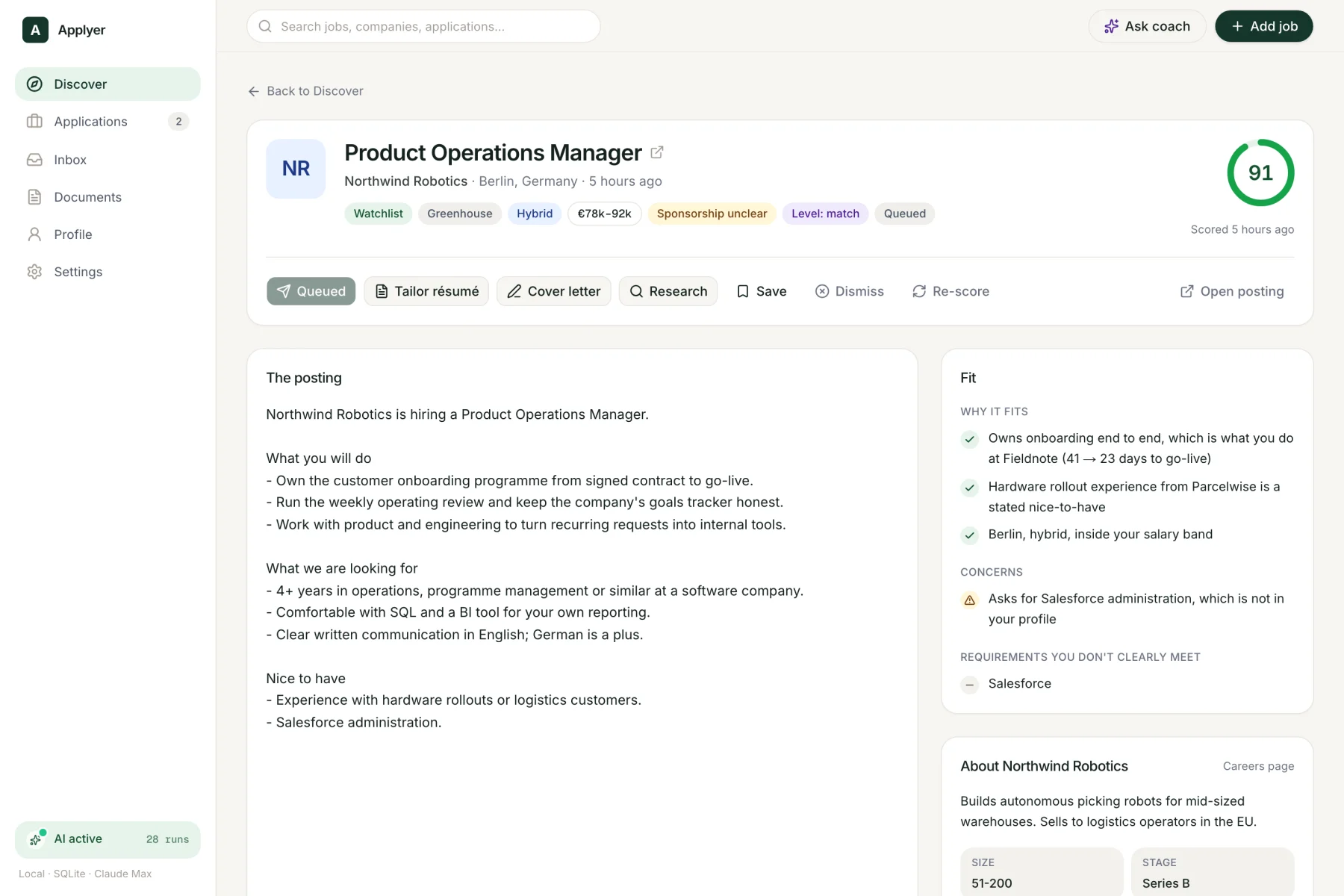Open Discover in the sidebar
Viewport: 1344px width, 896px height.
point(108,84)
